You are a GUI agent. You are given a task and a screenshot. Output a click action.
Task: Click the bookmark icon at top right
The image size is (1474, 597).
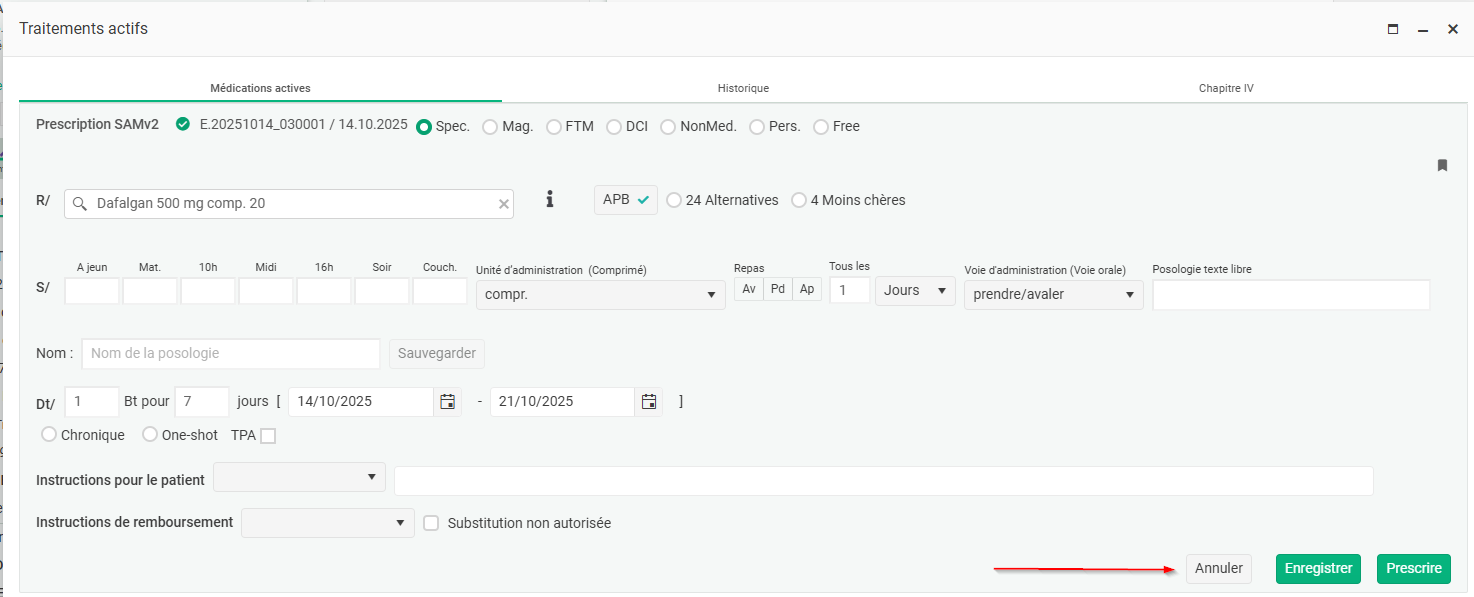1442,165
